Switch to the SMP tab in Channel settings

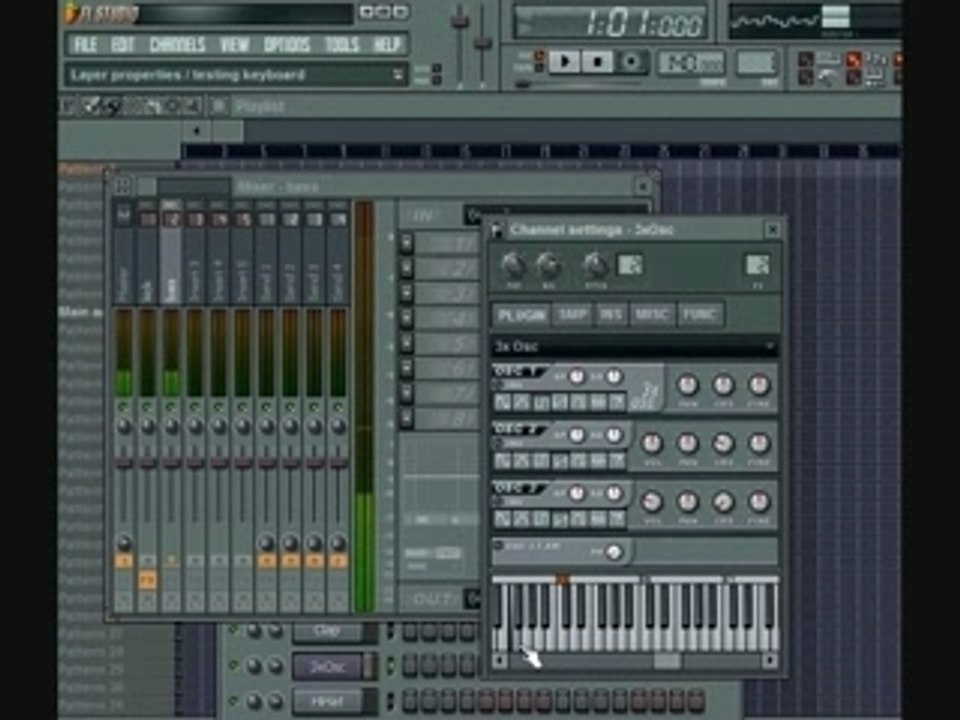coord(573,315)
